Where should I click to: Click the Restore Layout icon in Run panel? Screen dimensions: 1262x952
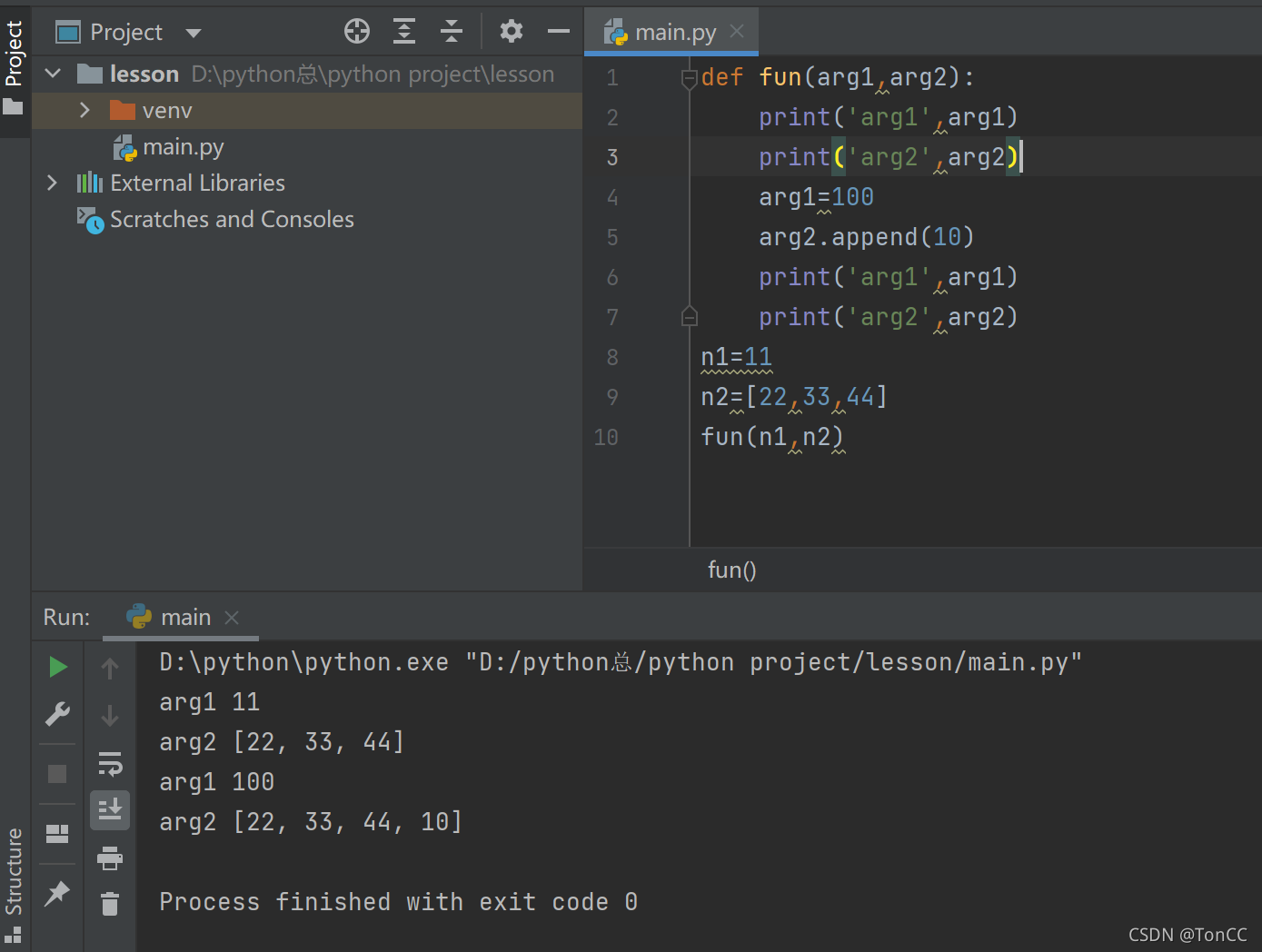[57, 833]
